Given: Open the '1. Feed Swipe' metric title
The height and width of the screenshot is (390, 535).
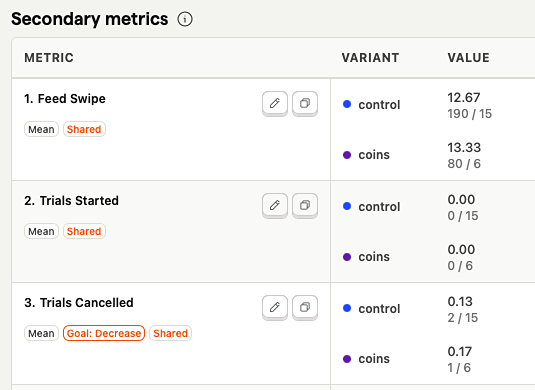Looking at the screenshot, I should 65,99.
